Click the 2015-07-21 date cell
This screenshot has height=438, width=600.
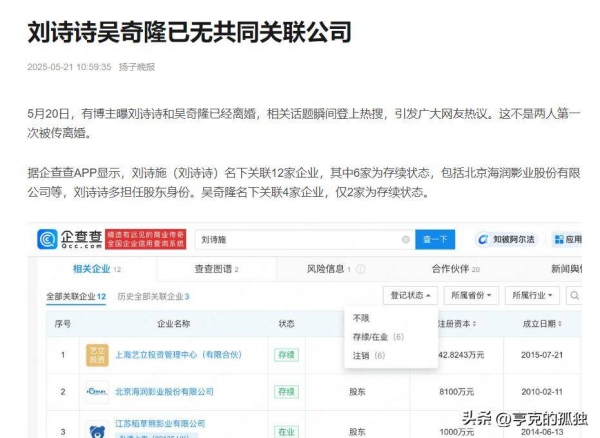(542, 355)
